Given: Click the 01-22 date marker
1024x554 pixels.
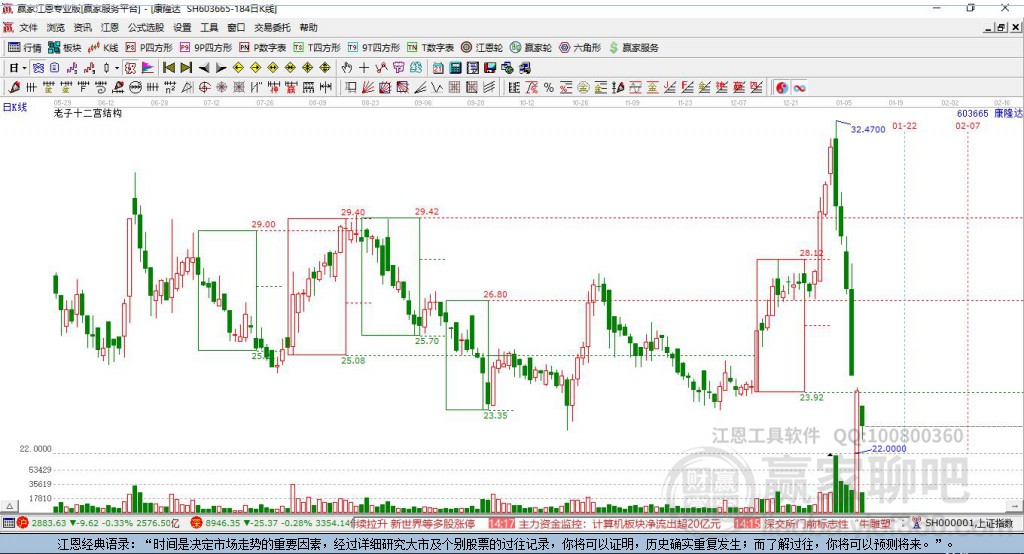Looking at the screenshot, I should [x=904, y=125].
